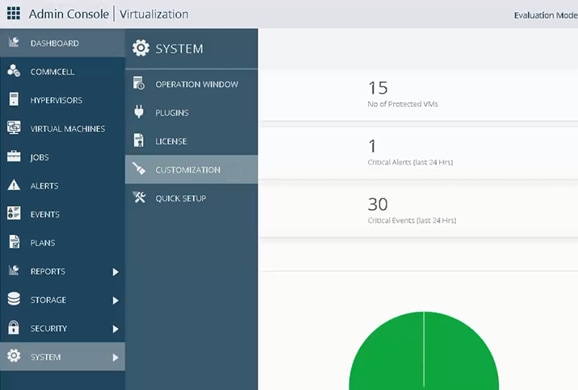578x390 pixels.
Task: Click No of Protected VMs label
Action: point(403,104)
